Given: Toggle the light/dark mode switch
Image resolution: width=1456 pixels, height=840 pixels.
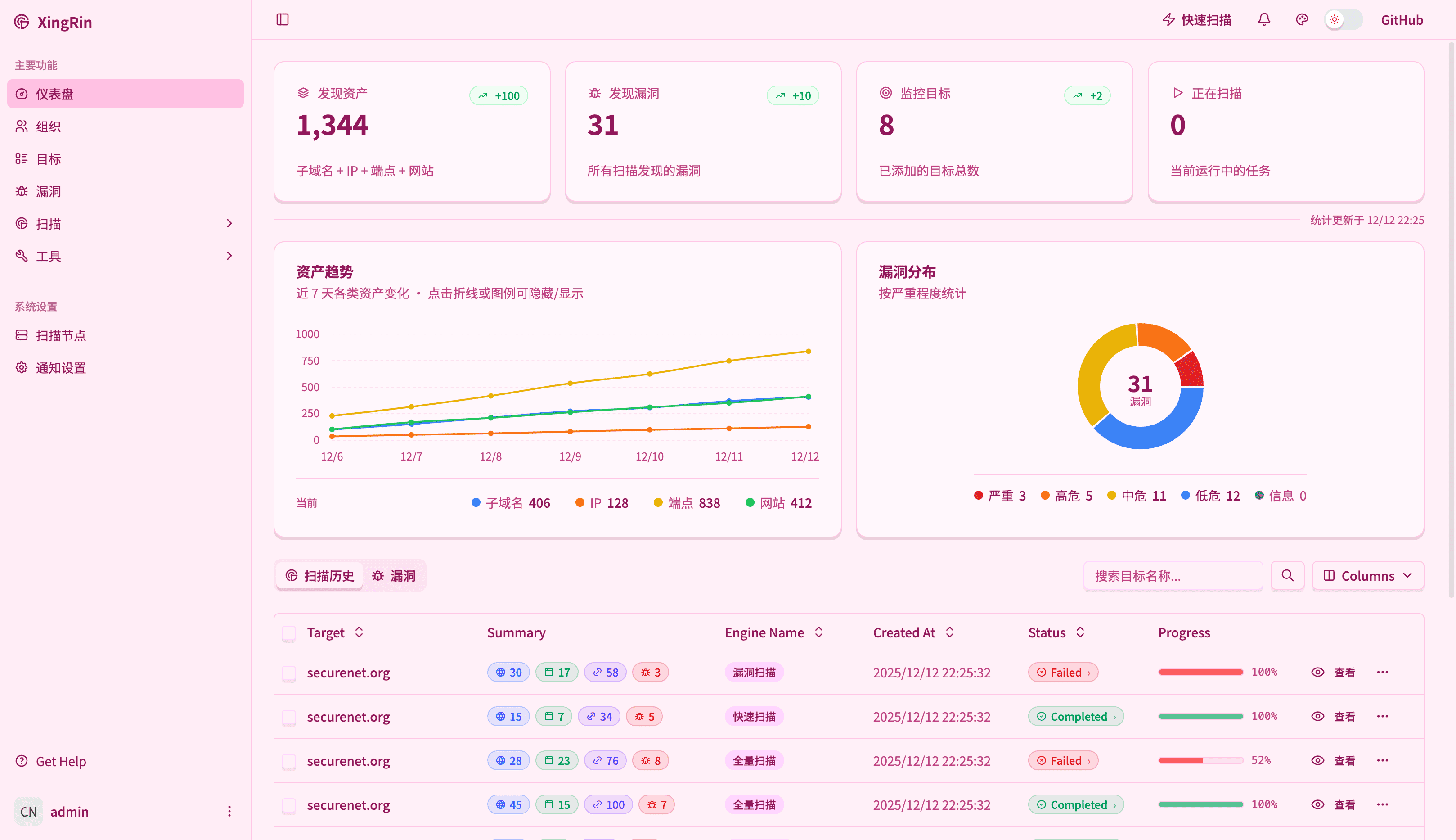Looking at the screenshot, I should point(1343,20).
